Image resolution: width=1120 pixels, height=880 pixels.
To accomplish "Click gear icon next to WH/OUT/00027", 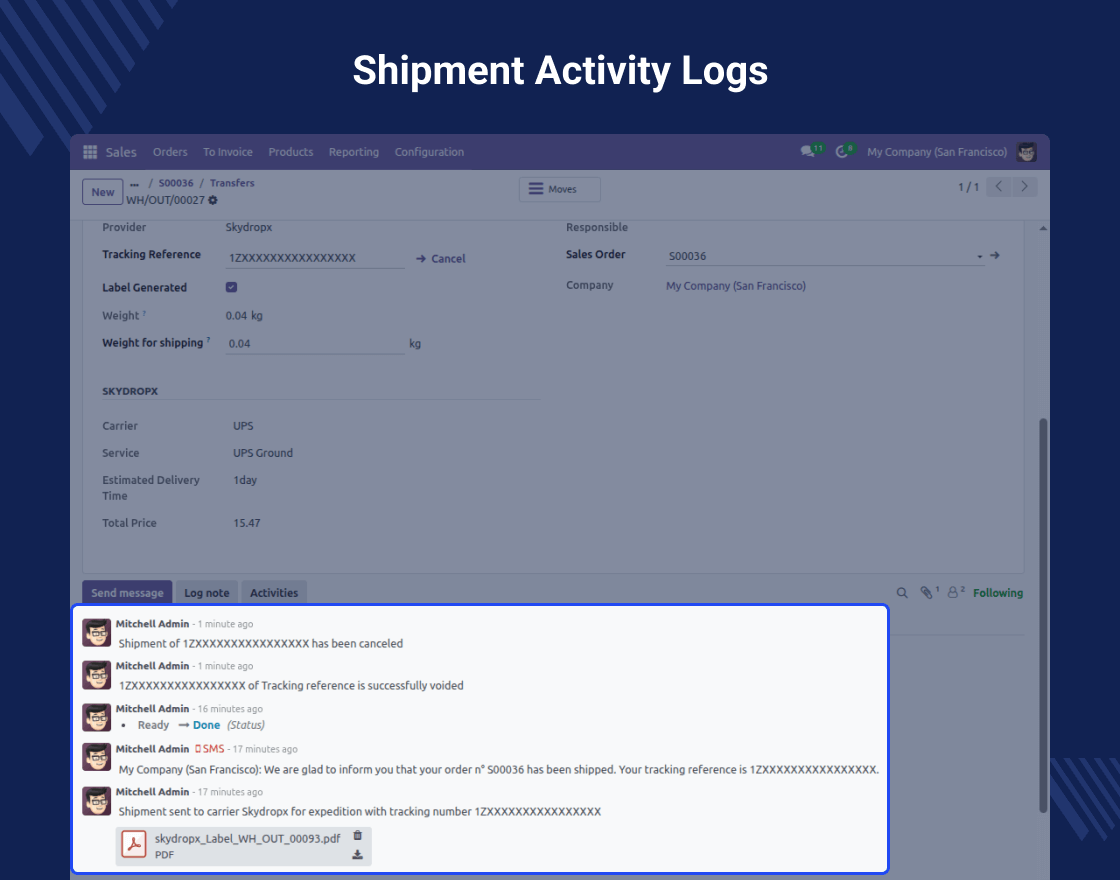I will coord(213,200).
